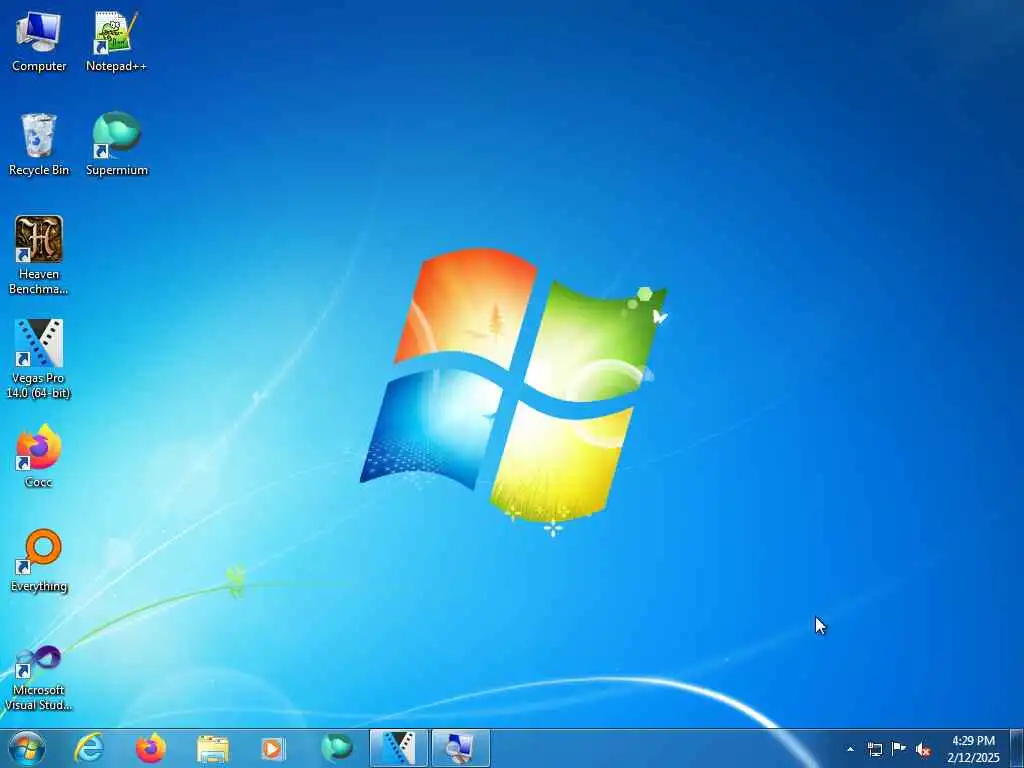1024x768 pixels.
Task: Switch to the magnifier-and-monitor taskbar window
Action: tap(460, 748)
